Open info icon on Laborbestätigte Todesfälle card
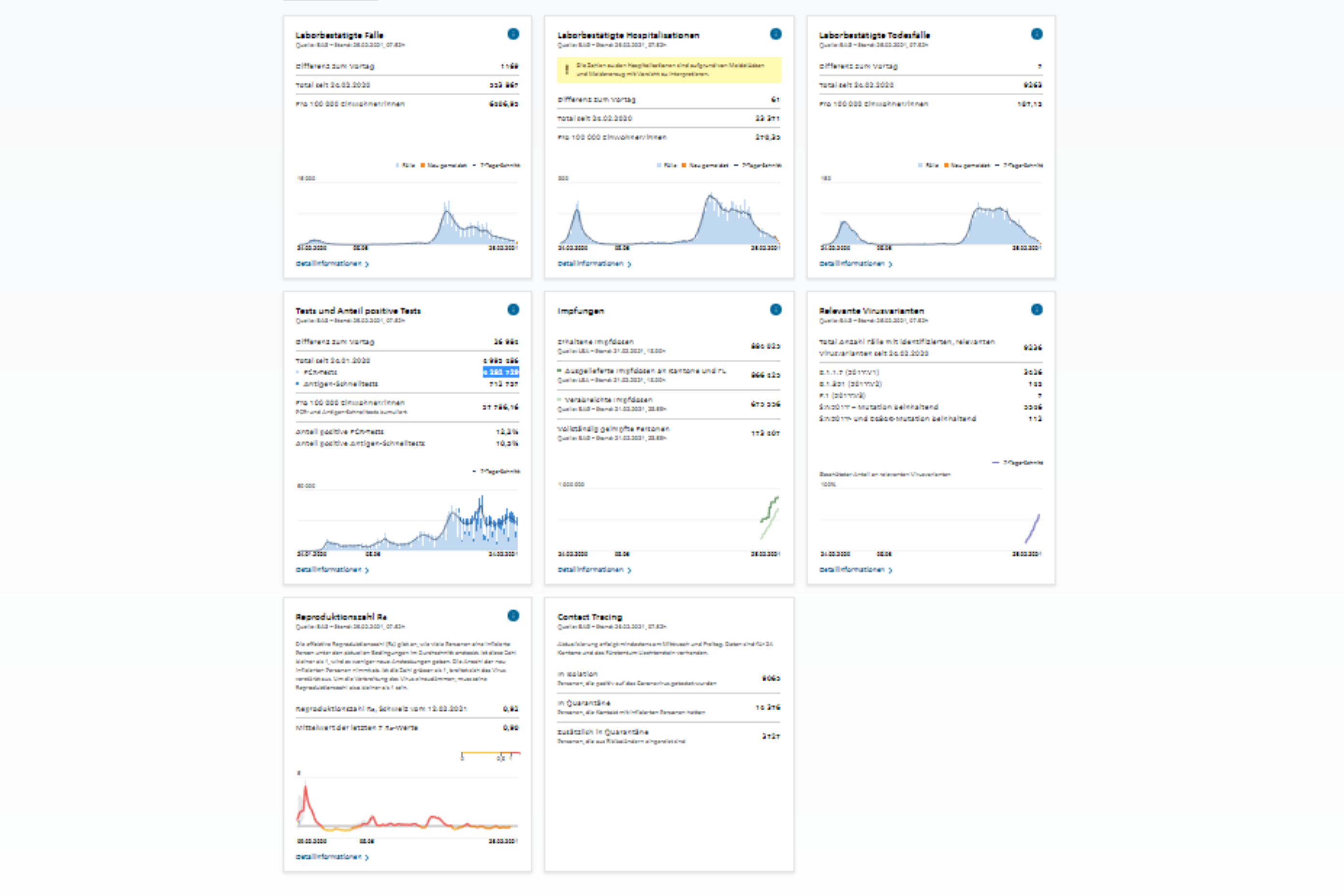Image resolution: width=1344 pixels, height=896 pixels. point(1037,34)
